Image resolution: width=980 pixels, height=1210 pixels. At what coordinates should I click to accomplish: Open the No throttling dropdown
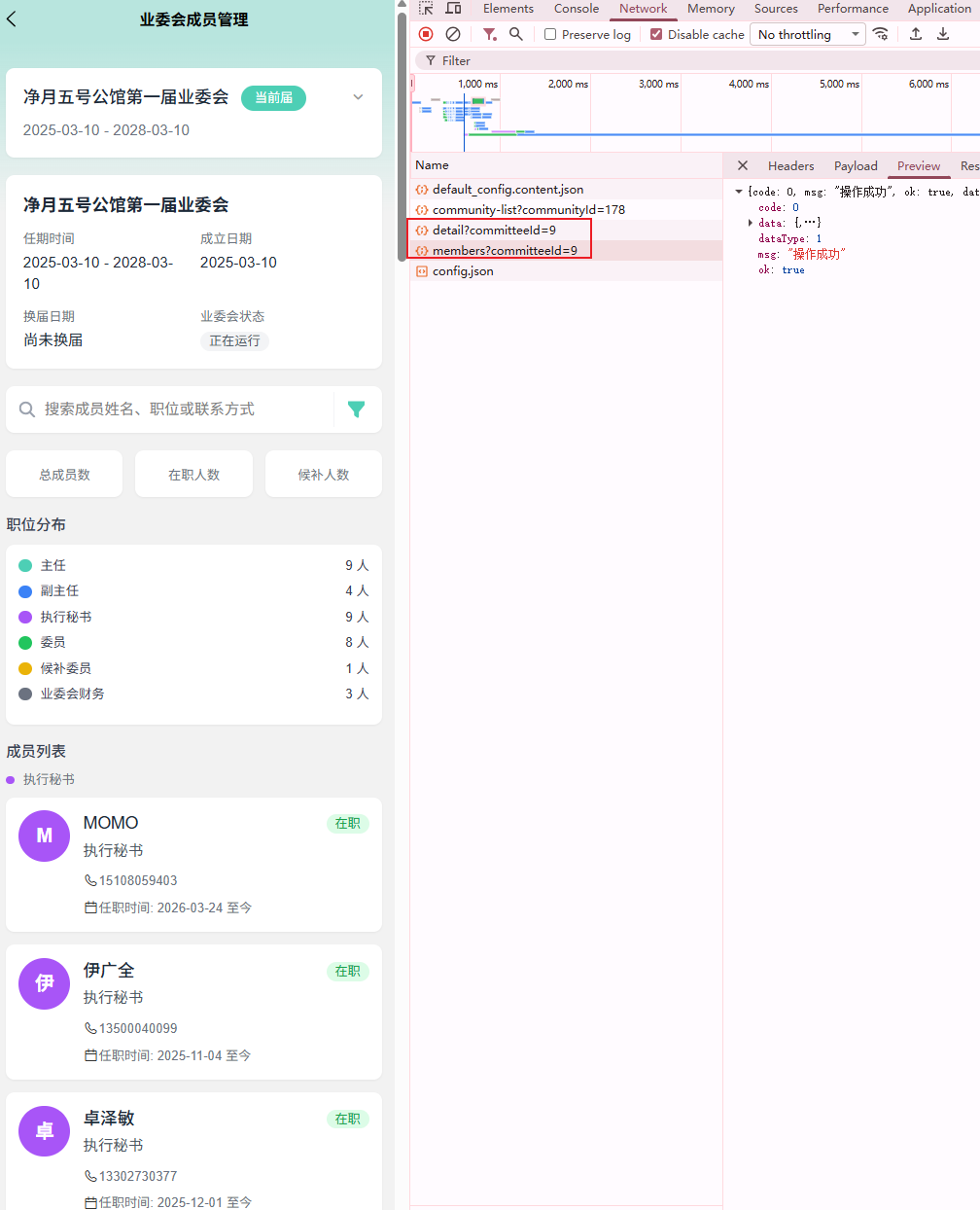[x=807, y=34]
